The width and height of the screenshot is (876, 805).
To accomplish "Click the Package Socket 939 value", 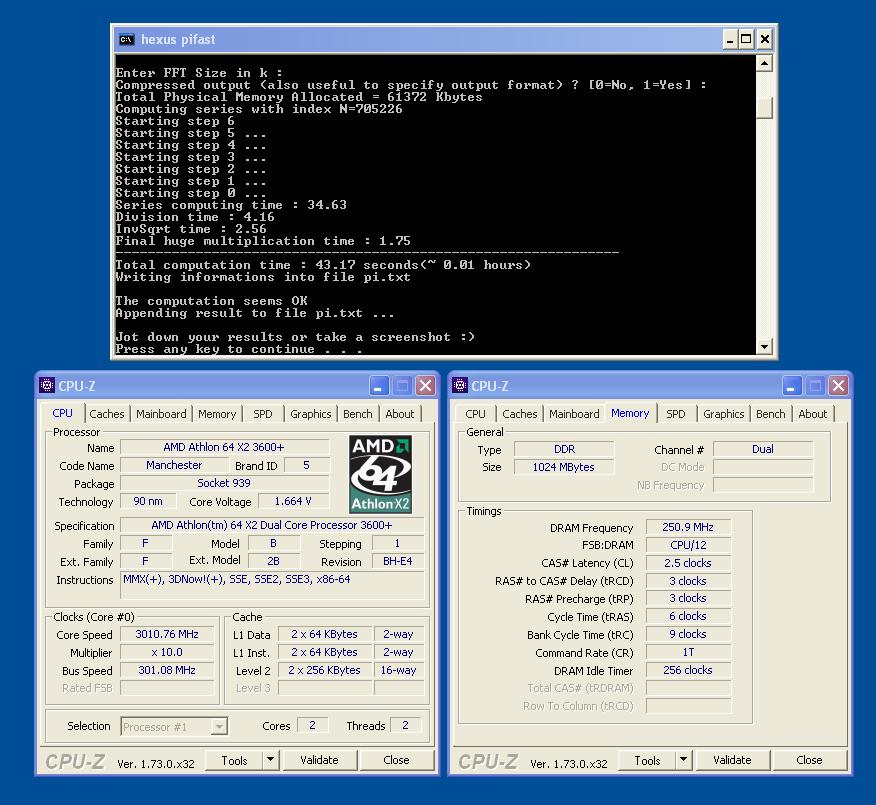I will coord(224,483).
